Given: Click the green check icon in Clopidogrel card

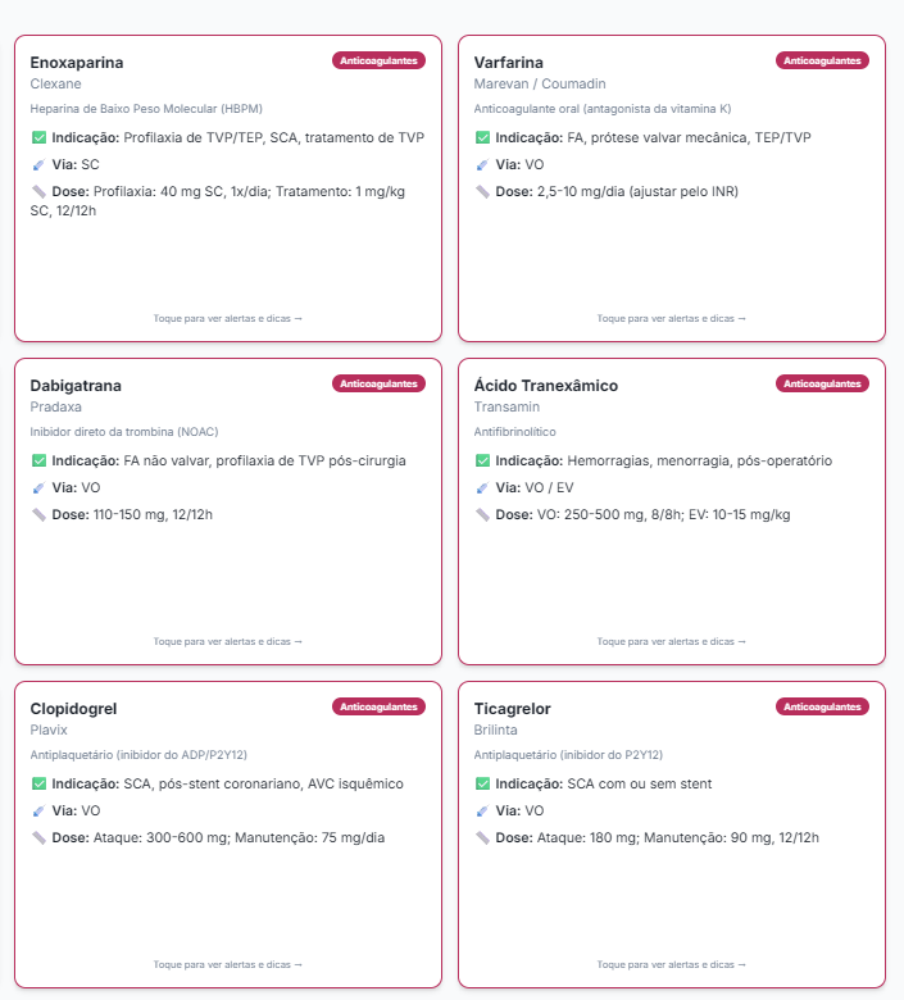Looking at the screenshot, I should [x=39, y=784].
